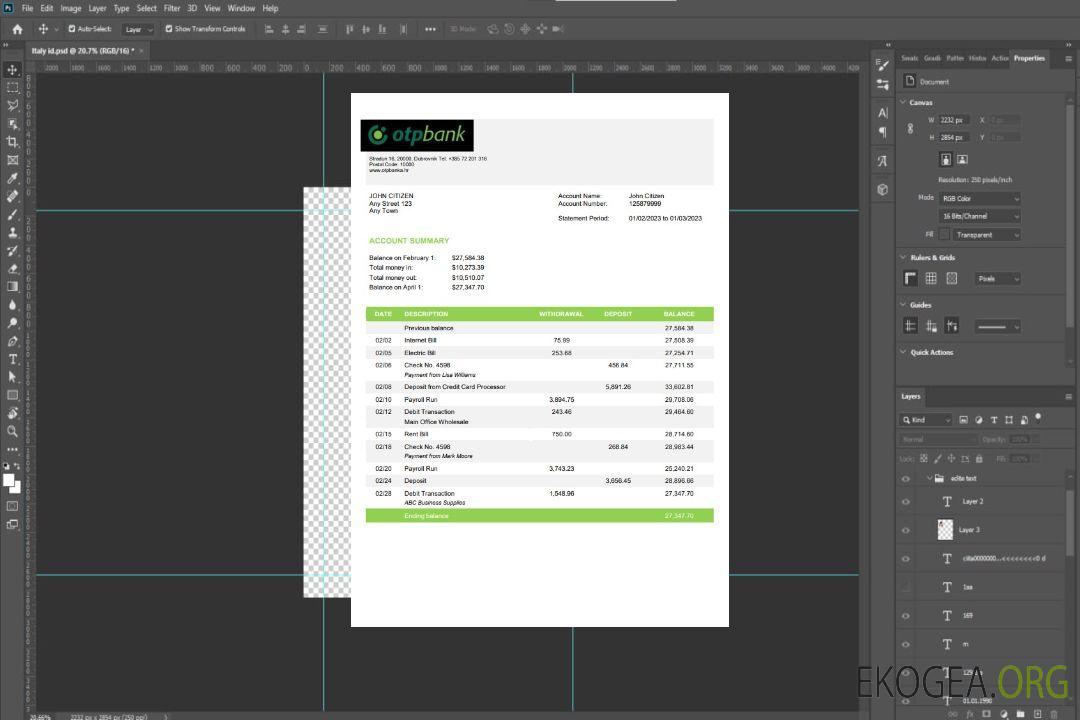The image size is (1080, 720).
Task: Select the Rectangle shape tool
Action: (12, 395)
